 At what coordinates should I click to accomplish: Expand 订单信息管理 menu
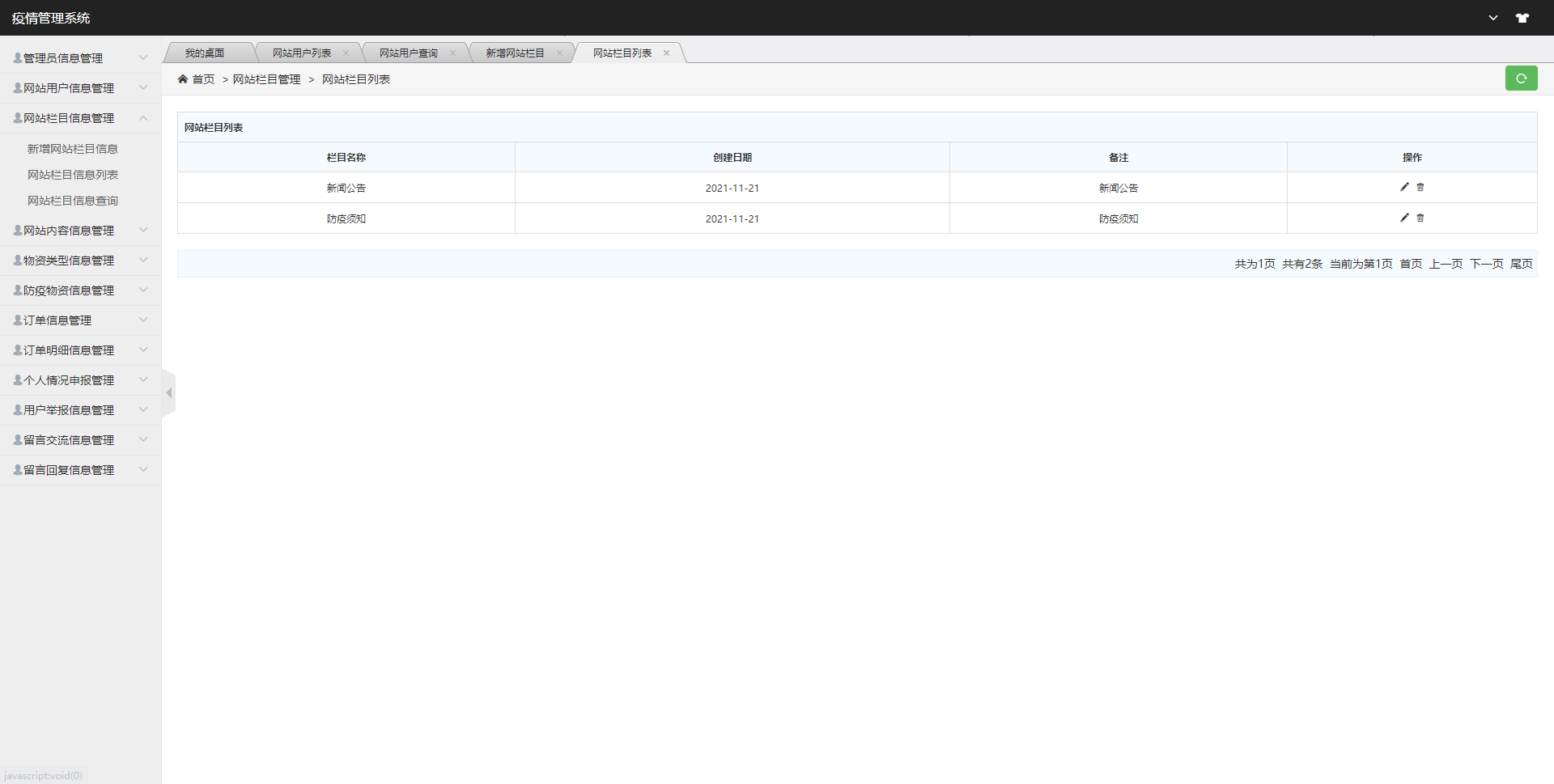(80, 320)
